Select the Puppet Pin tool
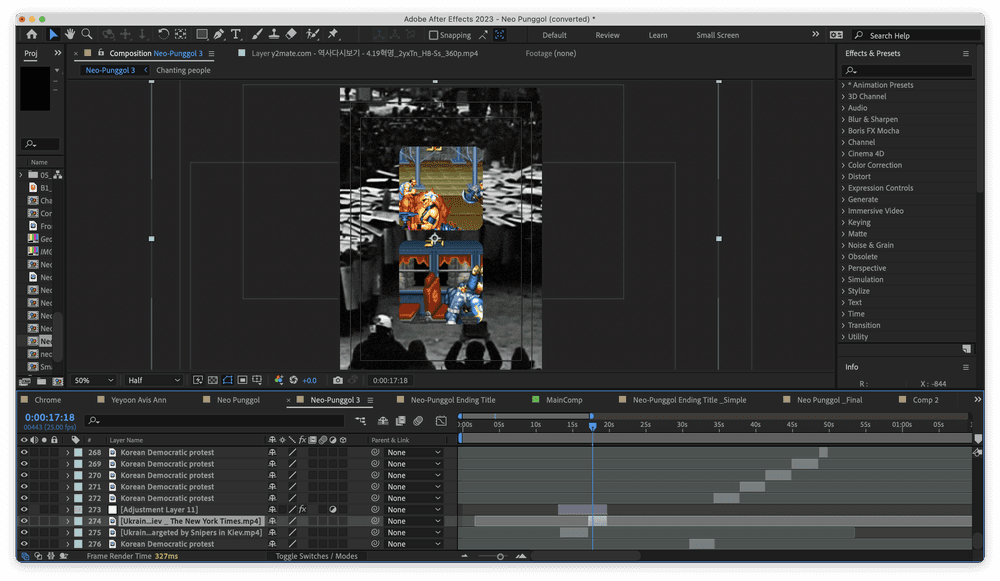The width and height of the screenshot is (1000, 581). (333, 34)
